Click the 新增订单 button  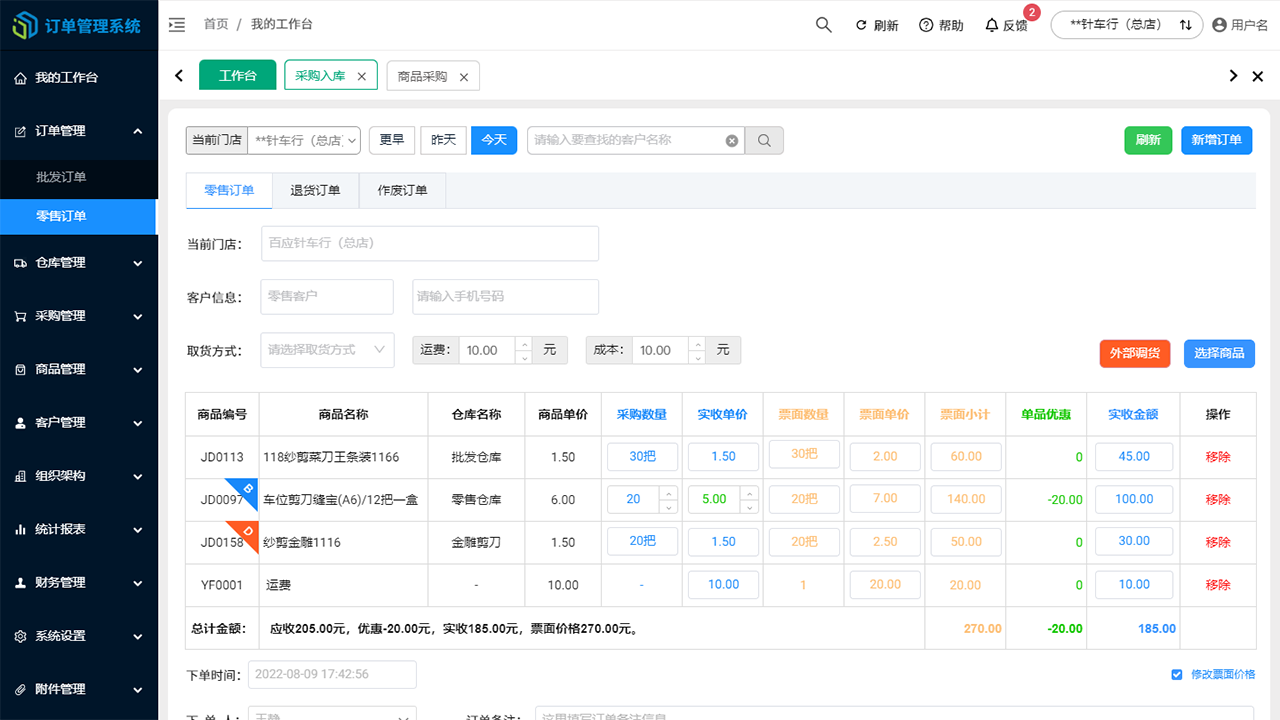[1217, 140]
